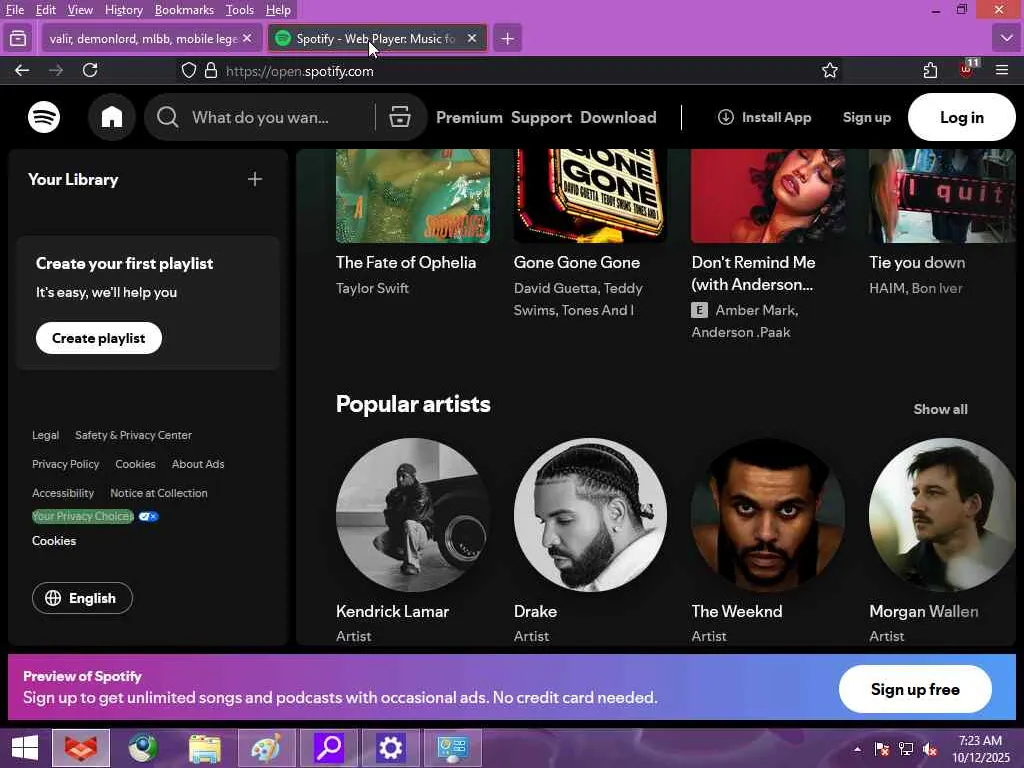This screenshot has height=768, width=1024.
Task: Click the browser Back arrow
Action: (22, 71)
